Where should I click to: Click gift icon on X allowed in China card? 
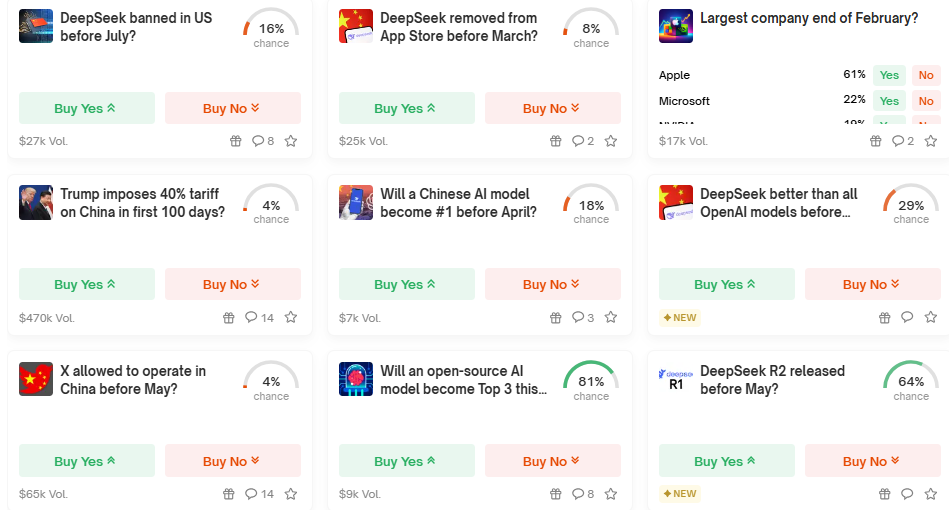click(228, 494)
